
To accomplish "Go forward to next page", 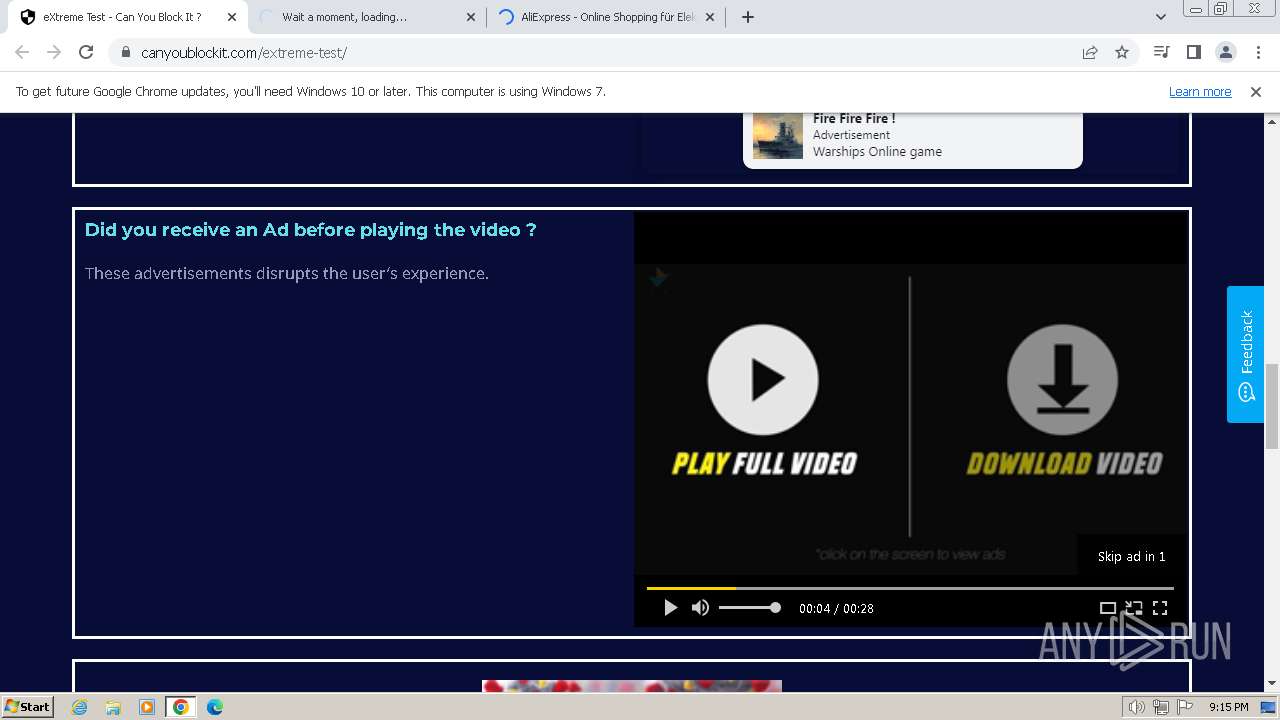I will (x=54, y=52).
